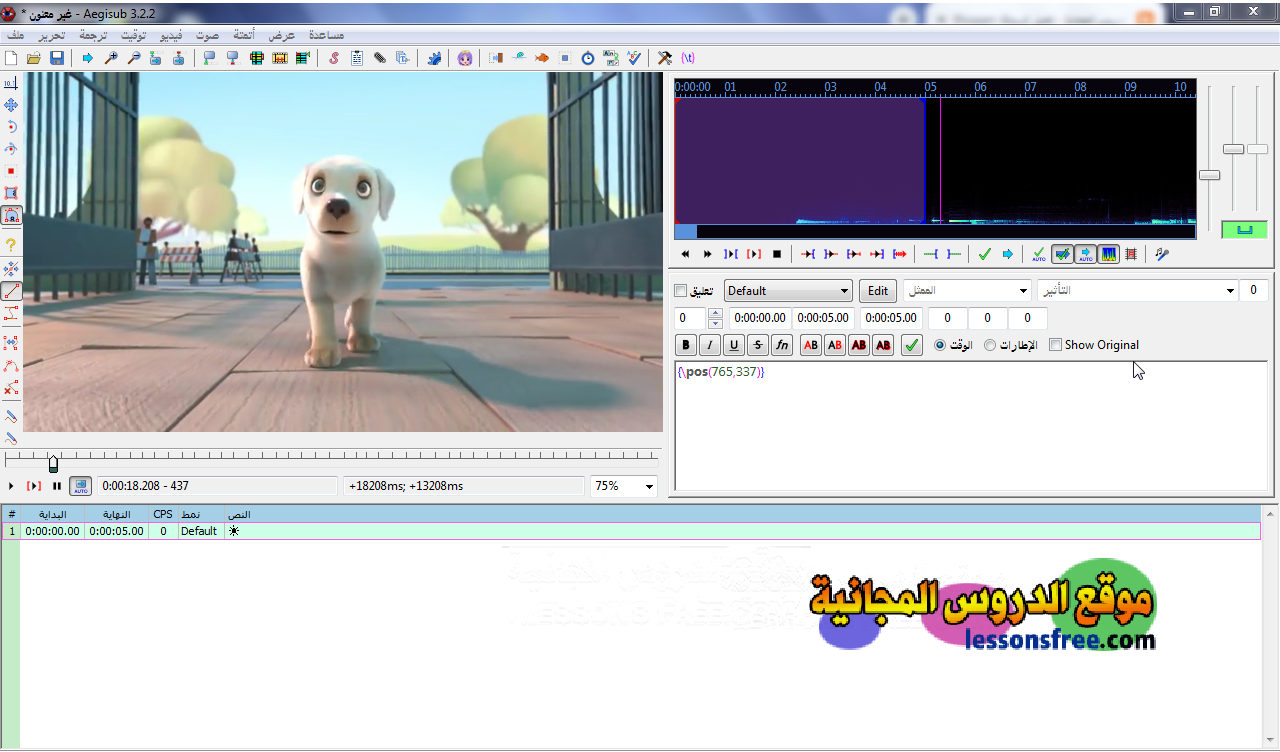Image resolution: width=1280 pixels, height=752 pixels.
Task: Click the subtitle text edit box
Action: [971, 426]
